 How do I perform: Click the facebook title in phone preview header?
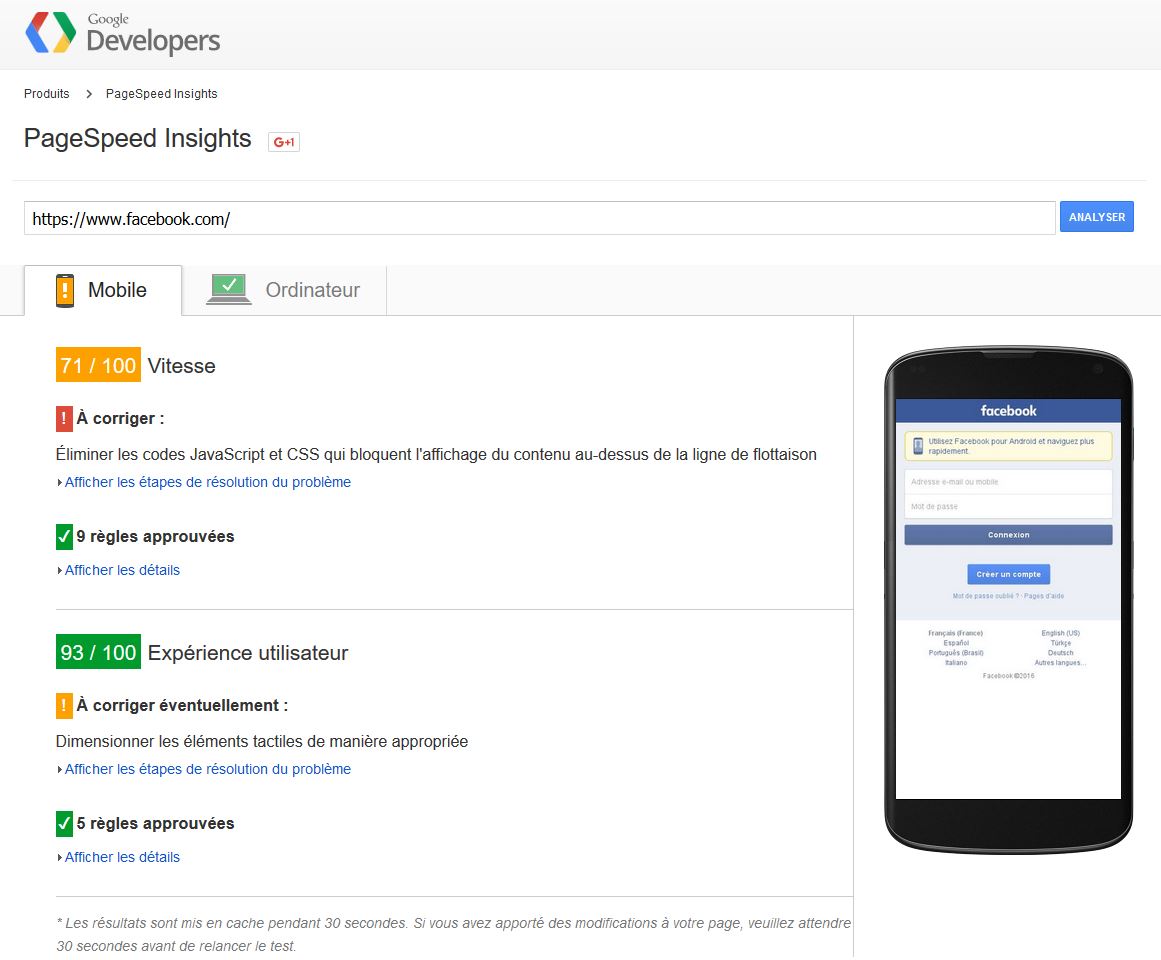1008,411
